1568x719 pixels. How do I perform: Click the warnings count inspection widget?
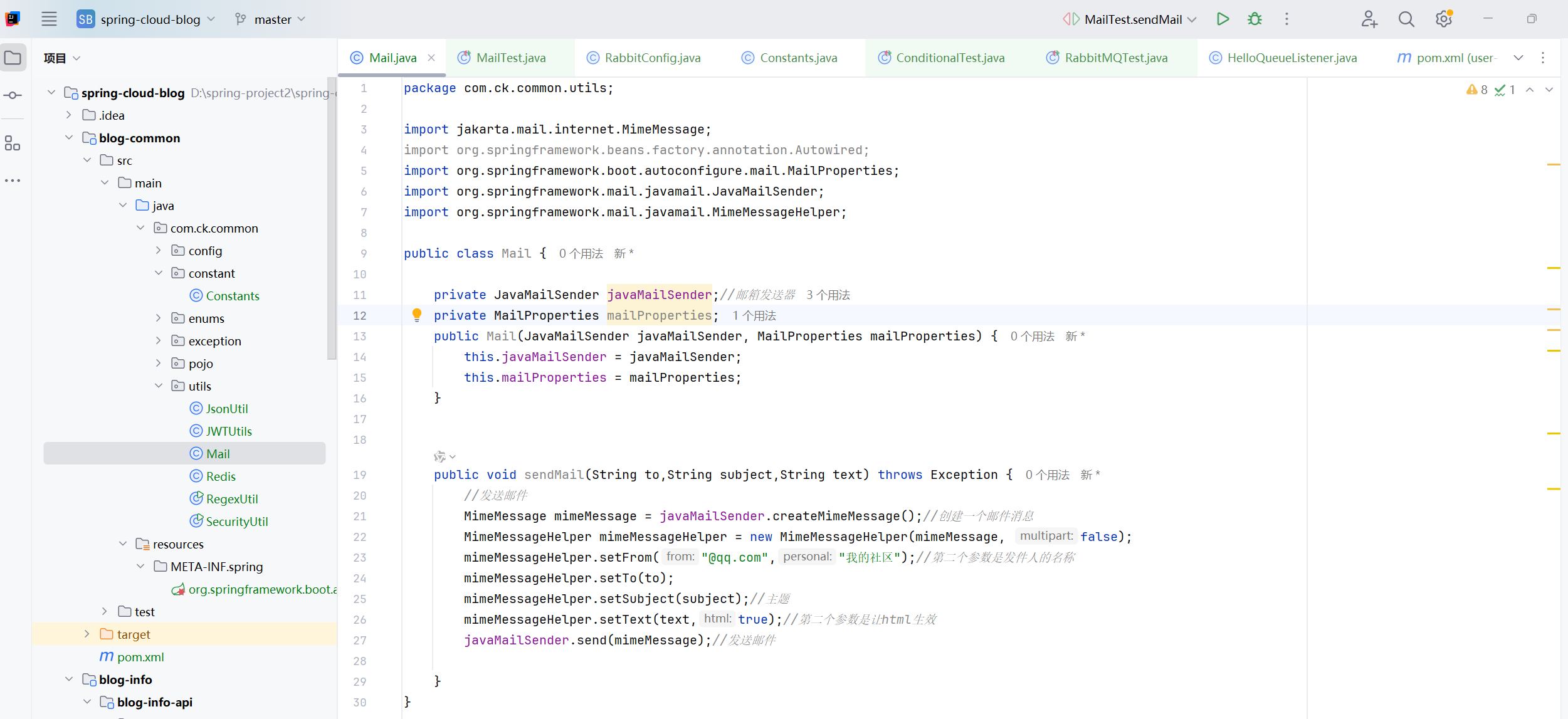(1477, 90)
